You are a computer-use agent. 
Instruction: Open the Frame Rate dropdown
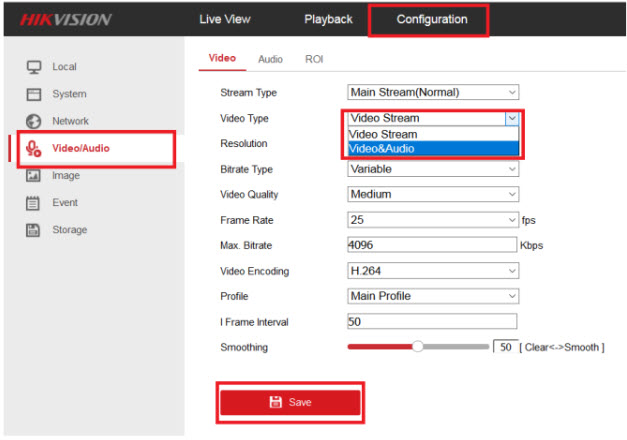(x=433, y=219)
